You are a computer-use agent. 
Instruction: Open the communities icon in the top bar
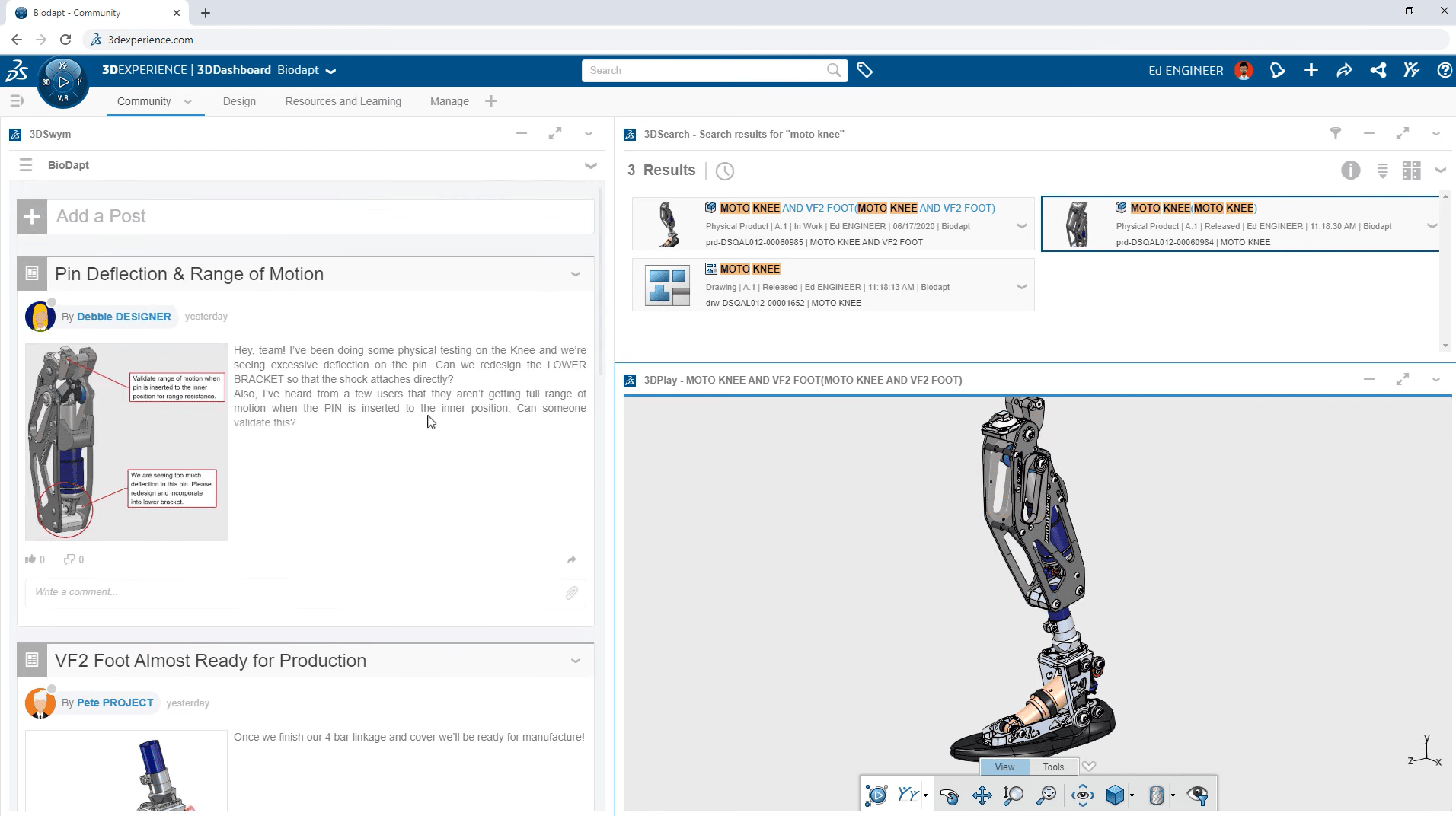click(x=1411, y=70)
